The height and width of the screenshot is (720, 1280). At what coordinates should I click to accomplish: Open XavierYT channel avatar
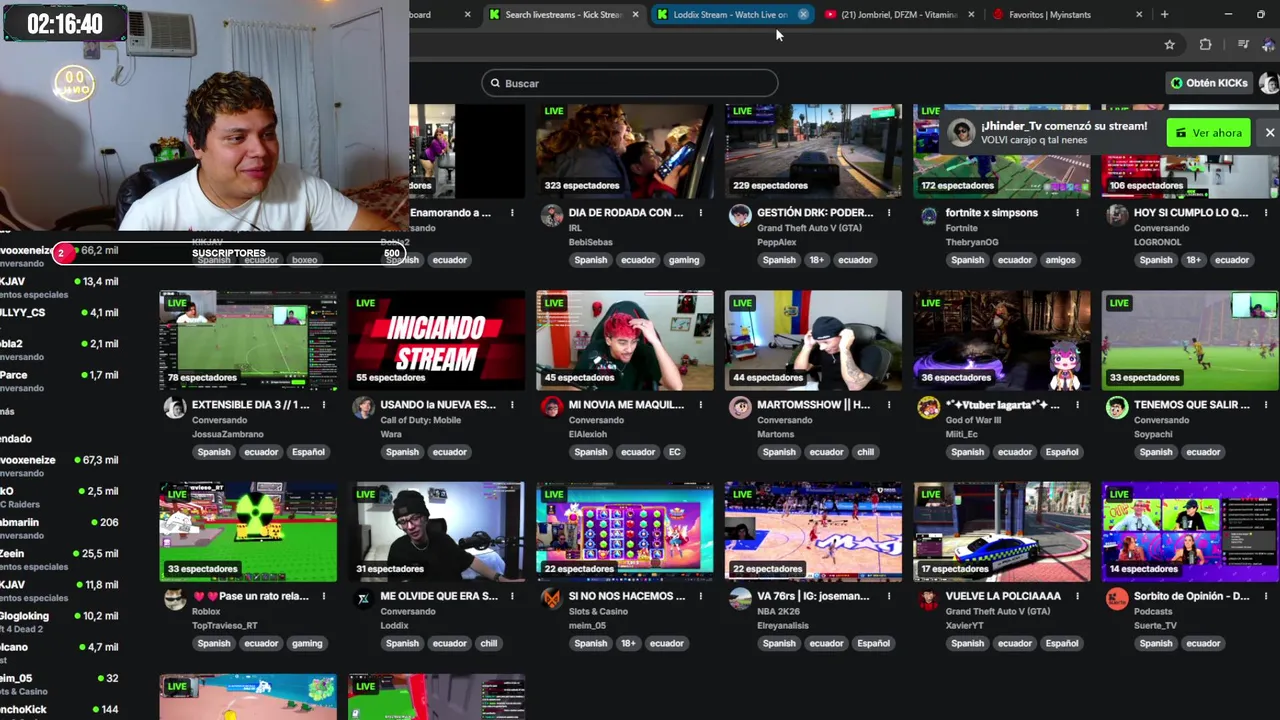(x=929, y=599)
